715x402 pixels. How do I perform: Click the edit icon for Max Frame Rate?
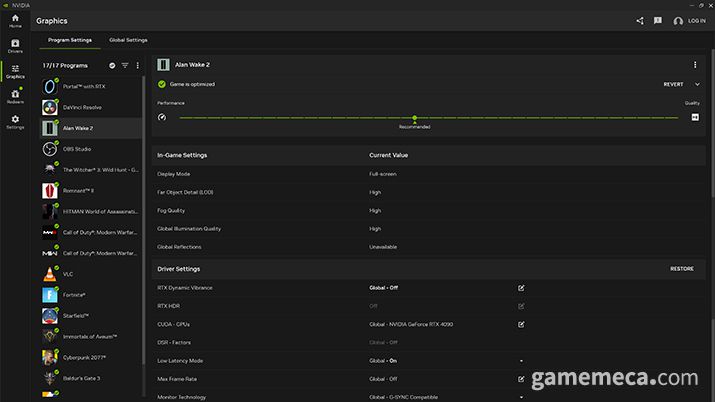[521, 379]
